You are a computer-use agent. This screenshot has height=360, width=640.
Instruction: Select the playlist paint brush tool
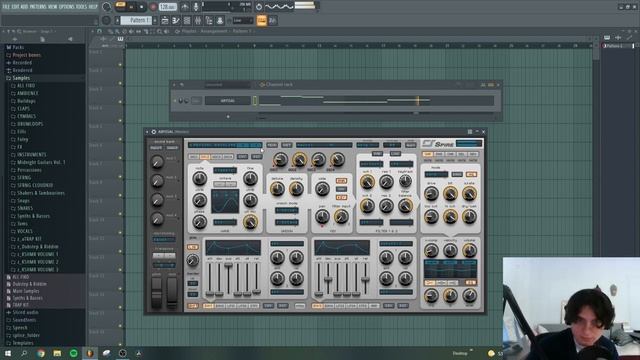[117, 31]
